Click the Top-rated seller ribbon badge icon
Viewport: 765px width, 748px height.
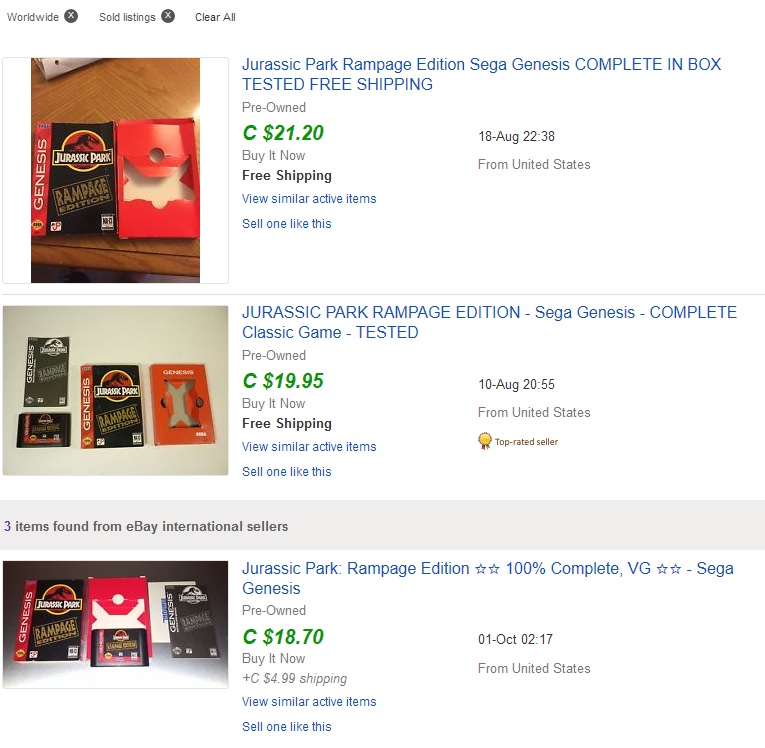(485, 441)
